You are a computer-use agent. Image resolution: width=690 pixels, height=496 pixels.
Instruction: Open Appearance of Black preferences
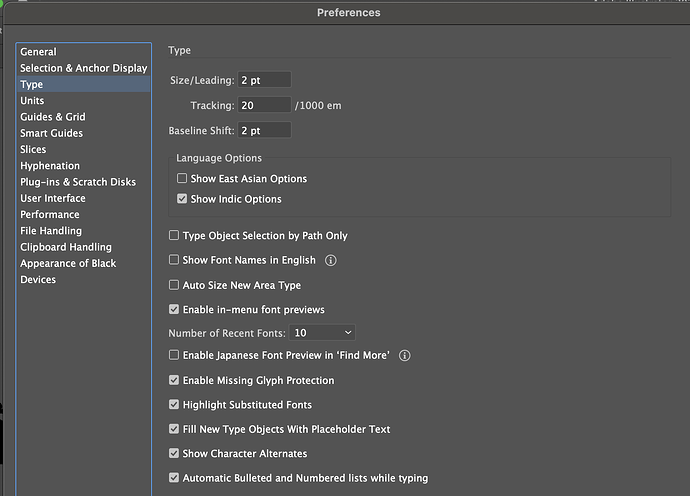click(x=68, y=263)
